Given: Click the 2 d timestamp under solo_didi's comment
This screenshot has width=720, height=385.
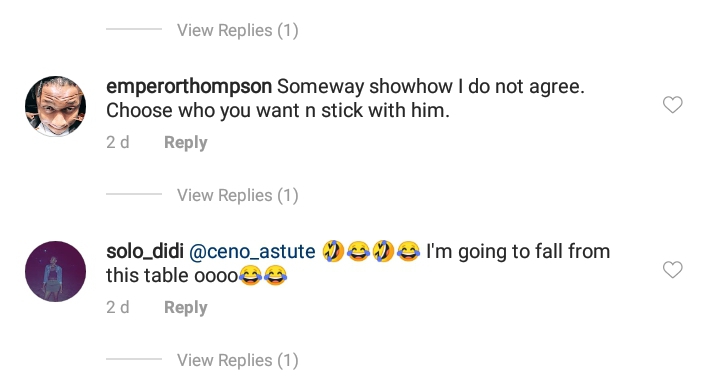Looking at the screenshot, I should pos(118,307).
